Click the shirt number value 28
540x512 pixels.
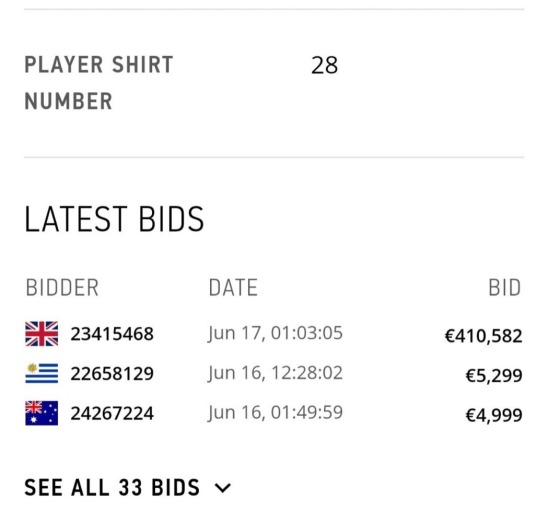click(324, 65)
